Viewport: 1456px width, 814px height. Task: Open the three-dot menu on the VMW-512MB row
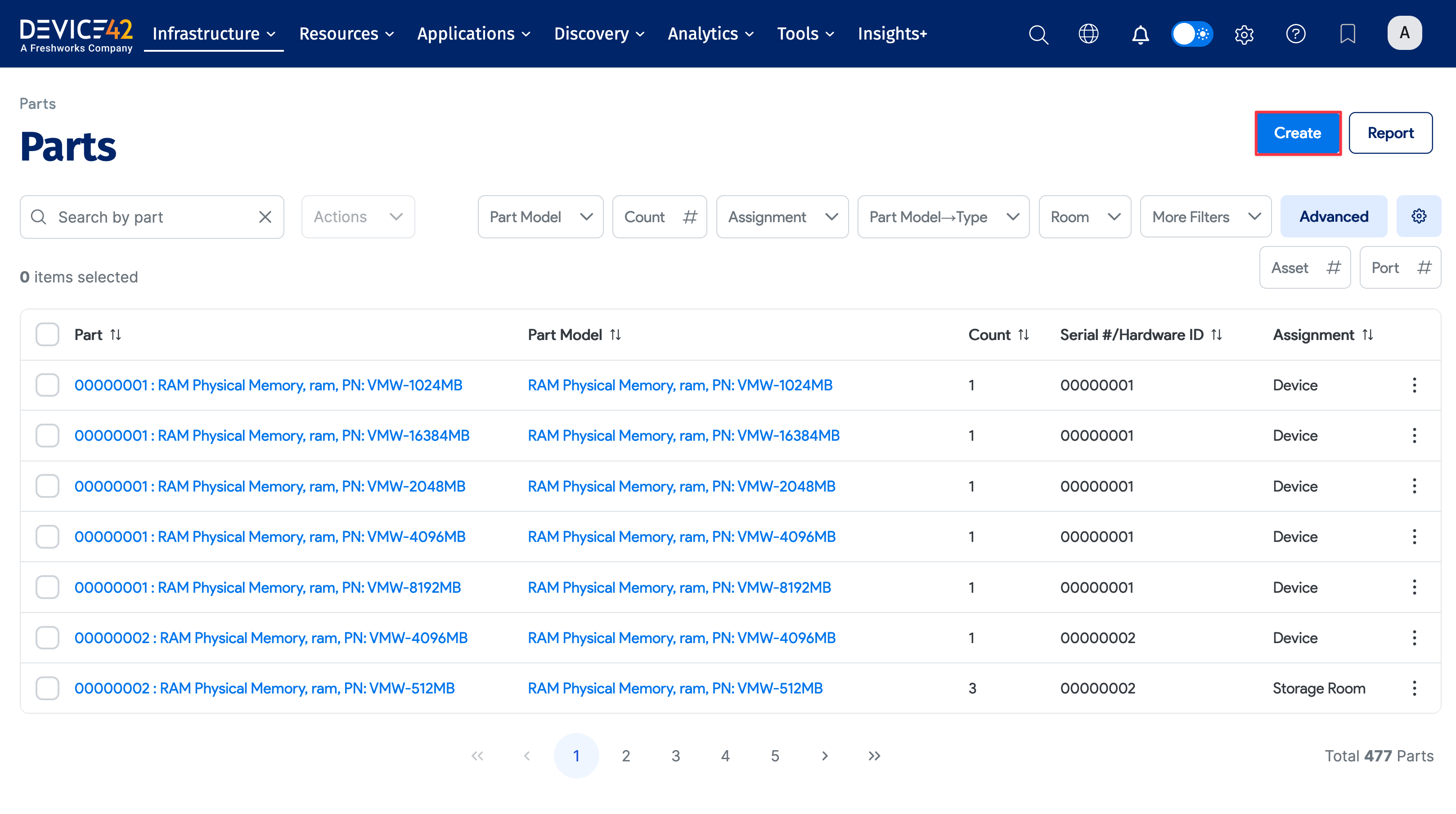pos(1415,688)
